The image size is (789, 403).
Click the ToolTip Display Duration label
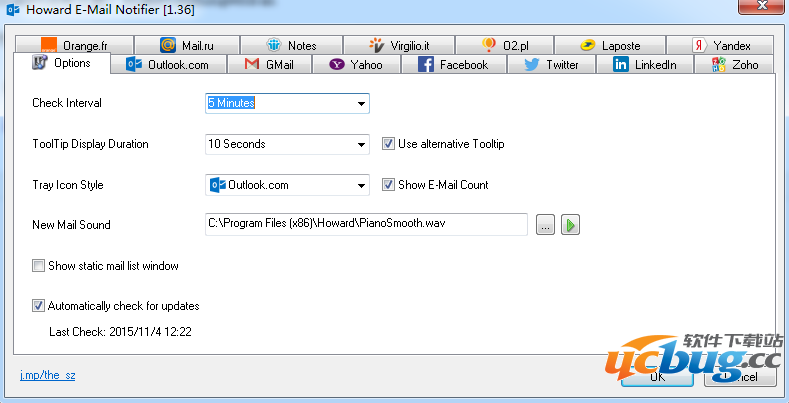(x=91, y=144)
